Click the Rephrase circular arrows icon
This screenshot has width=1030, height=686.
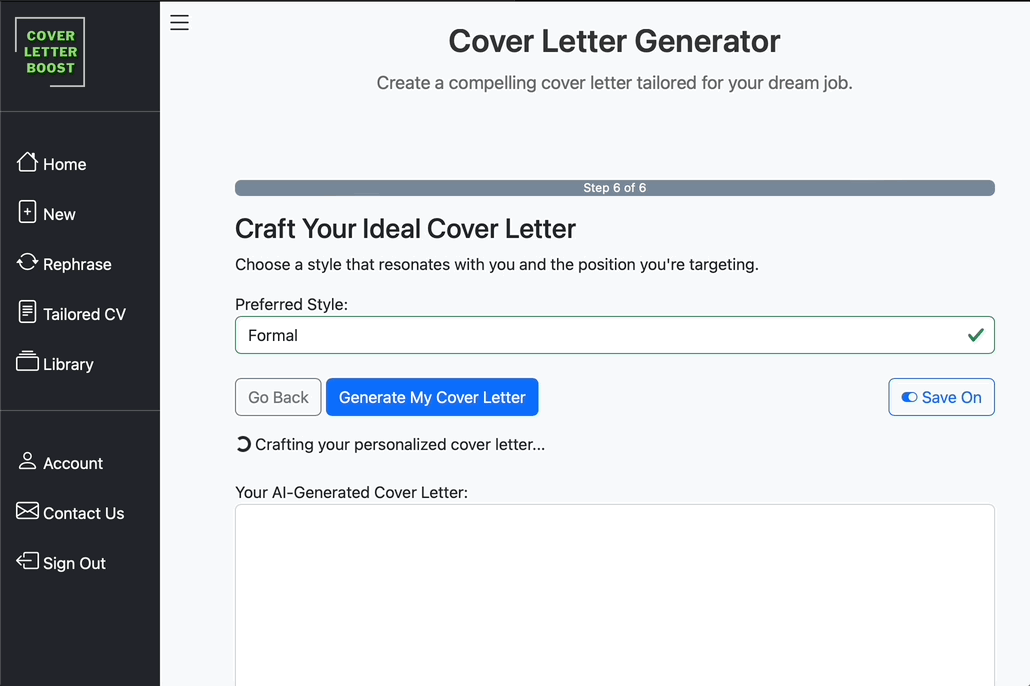[27, 262]
